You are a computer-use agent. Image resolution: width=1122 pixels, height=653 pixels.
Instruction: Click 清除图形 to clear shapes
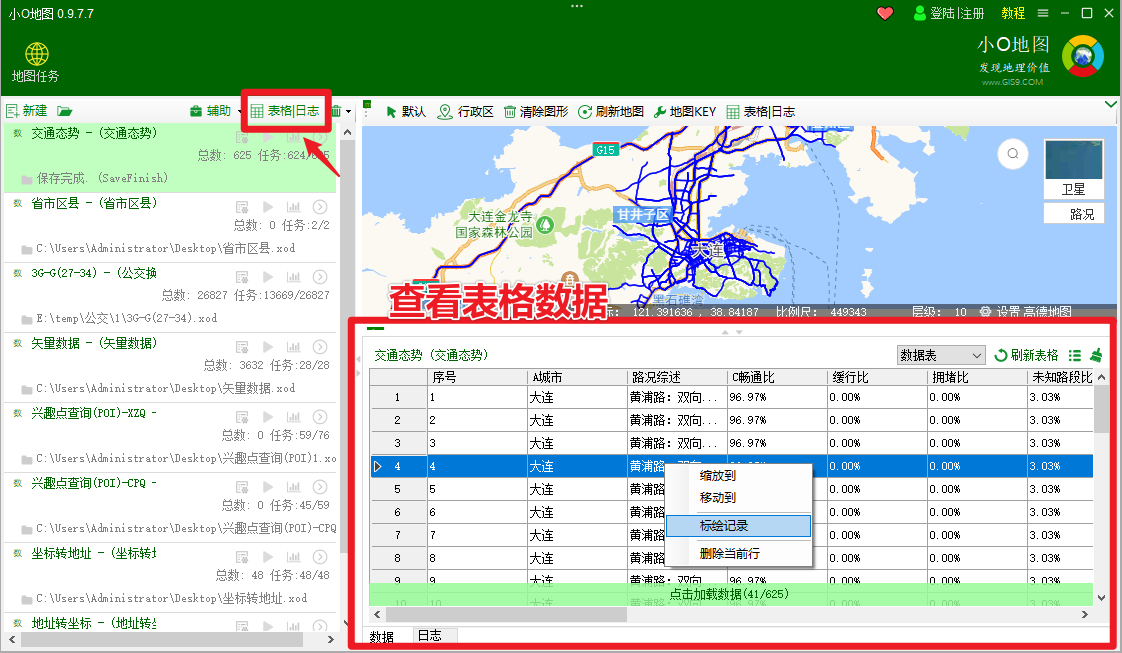point(536,112)
